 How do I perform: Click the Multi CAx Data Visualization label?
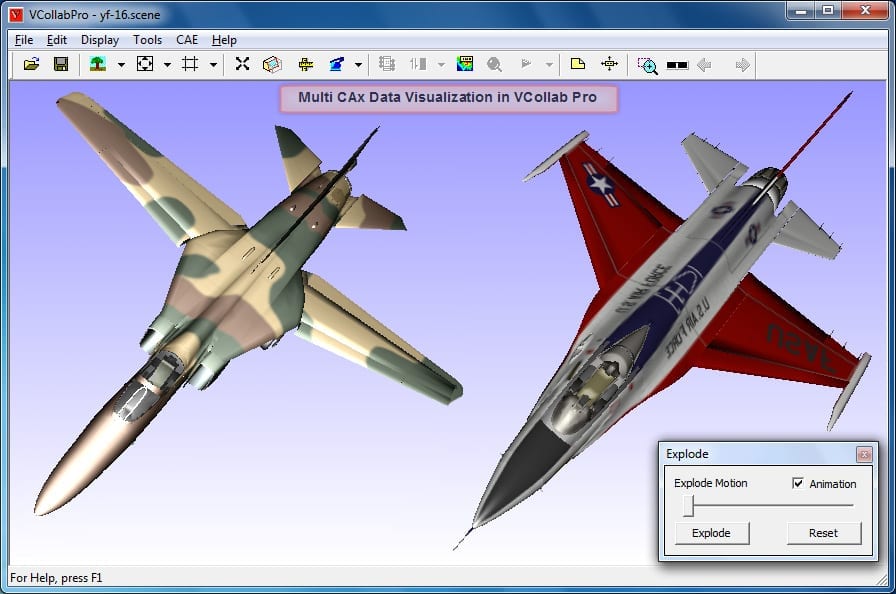point(447,98)
